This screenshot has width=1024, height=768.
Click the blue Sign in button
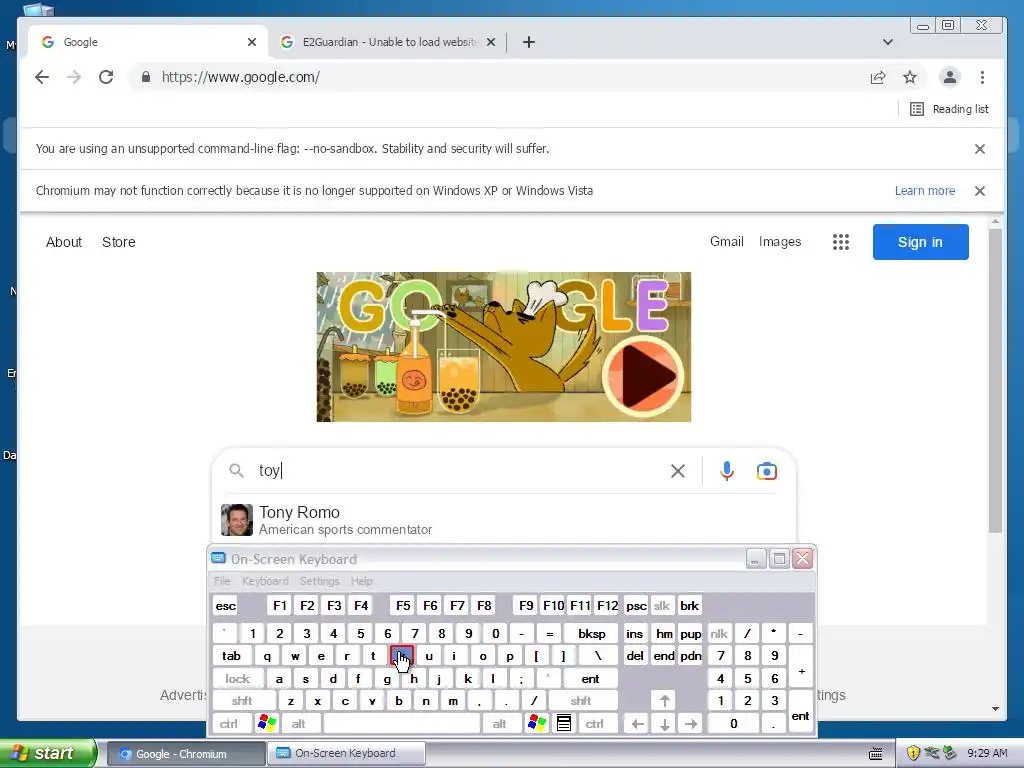[920, 242]
